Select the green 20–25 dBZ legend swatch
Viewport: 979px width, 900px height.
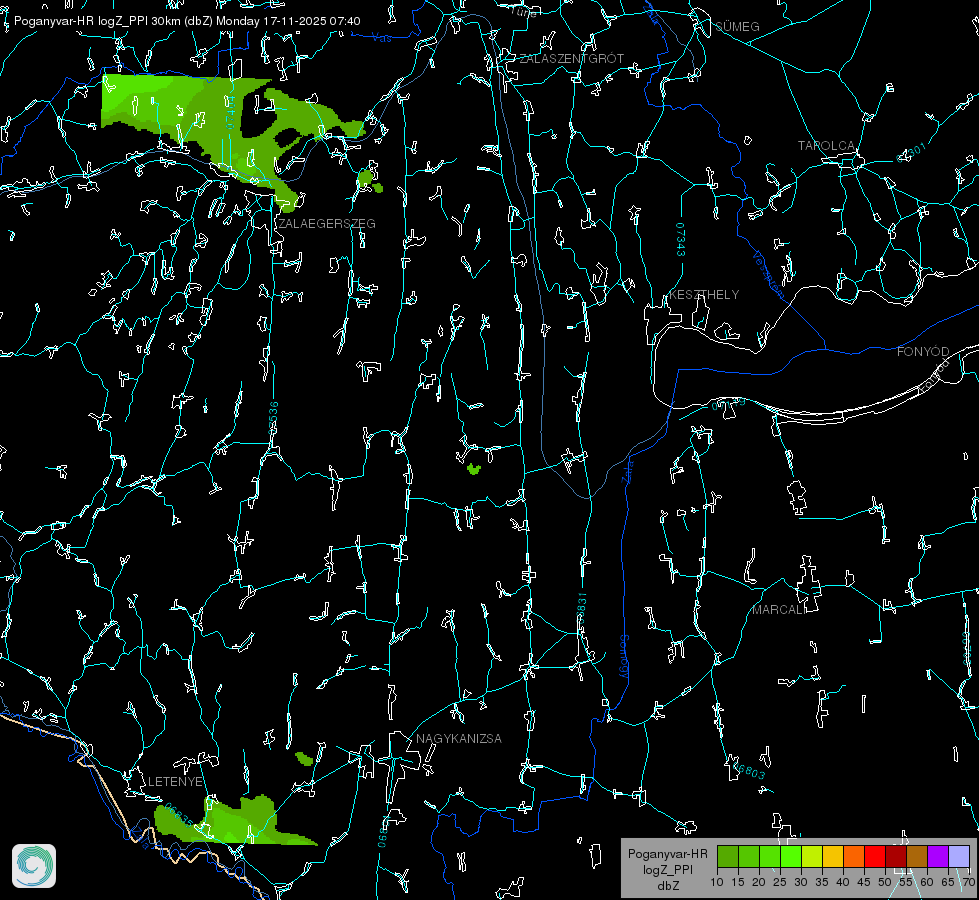770,856
